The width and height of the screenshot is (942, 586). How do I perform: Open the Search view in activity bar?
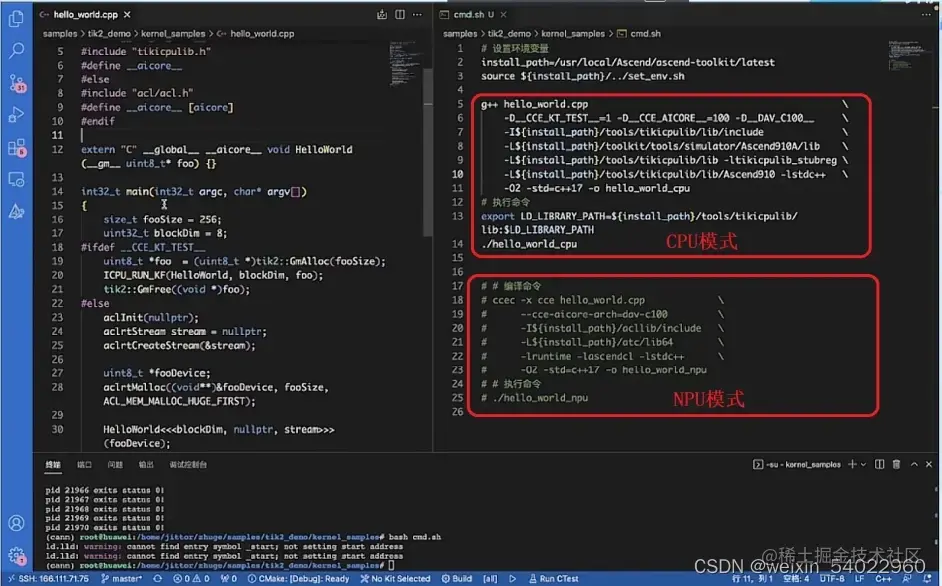tap(16, 50)
